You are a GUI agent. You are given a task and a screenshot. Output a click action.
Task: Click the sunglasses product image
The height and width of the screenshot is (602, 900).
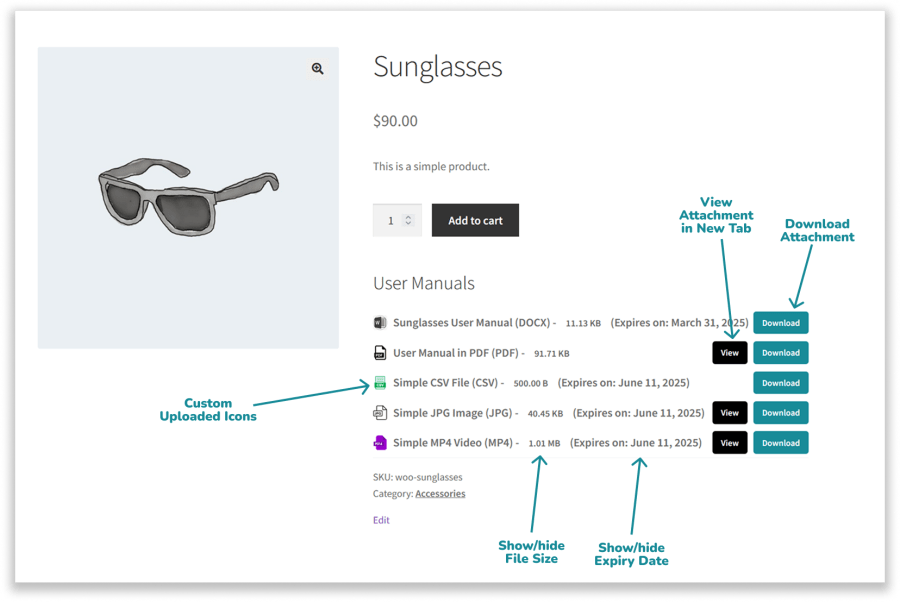[188, 198]
